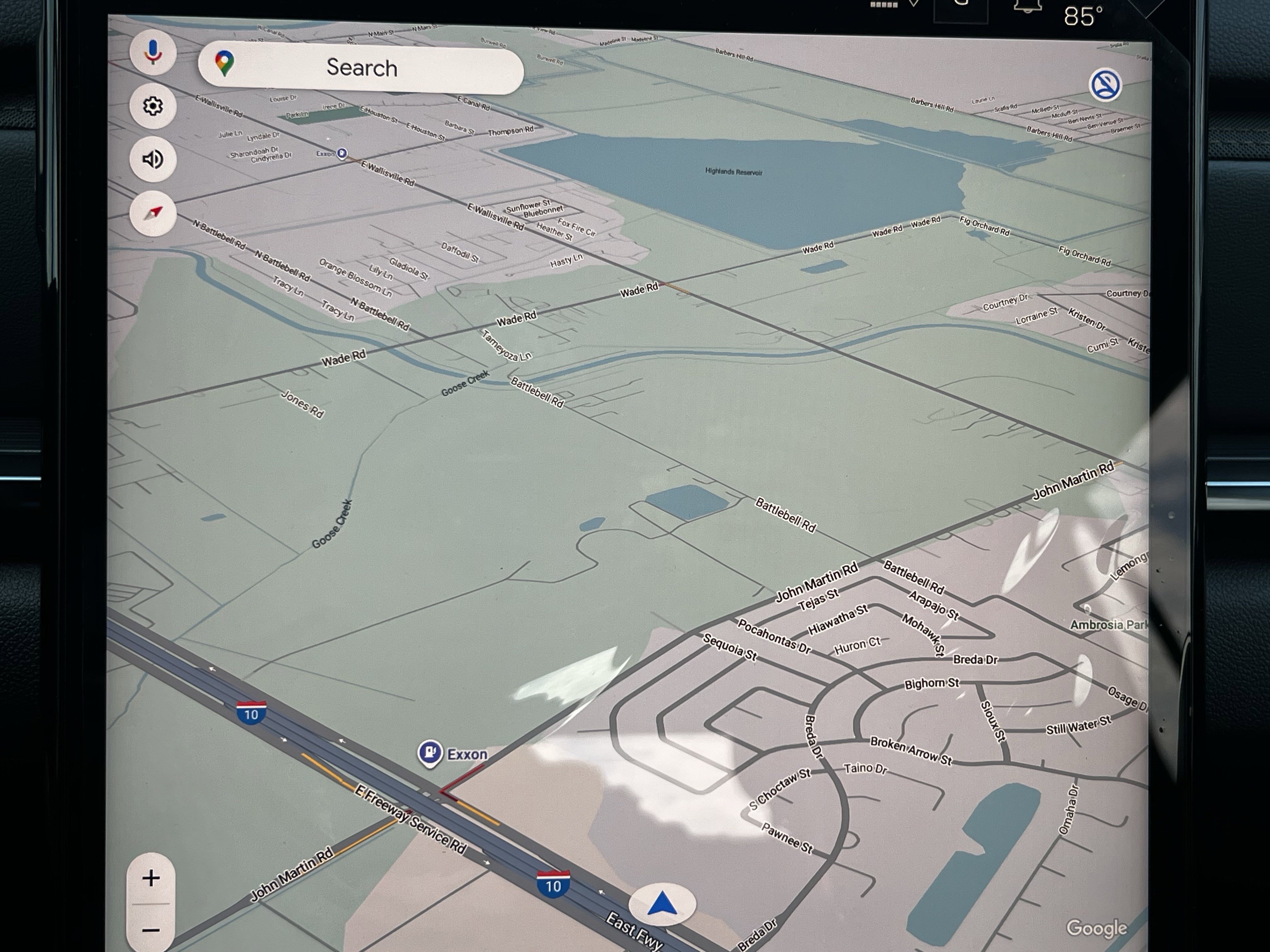Viewport: 1270px width, 952px height.
Task: Tap the upper I-10 interstate shield
Action: 251,713
